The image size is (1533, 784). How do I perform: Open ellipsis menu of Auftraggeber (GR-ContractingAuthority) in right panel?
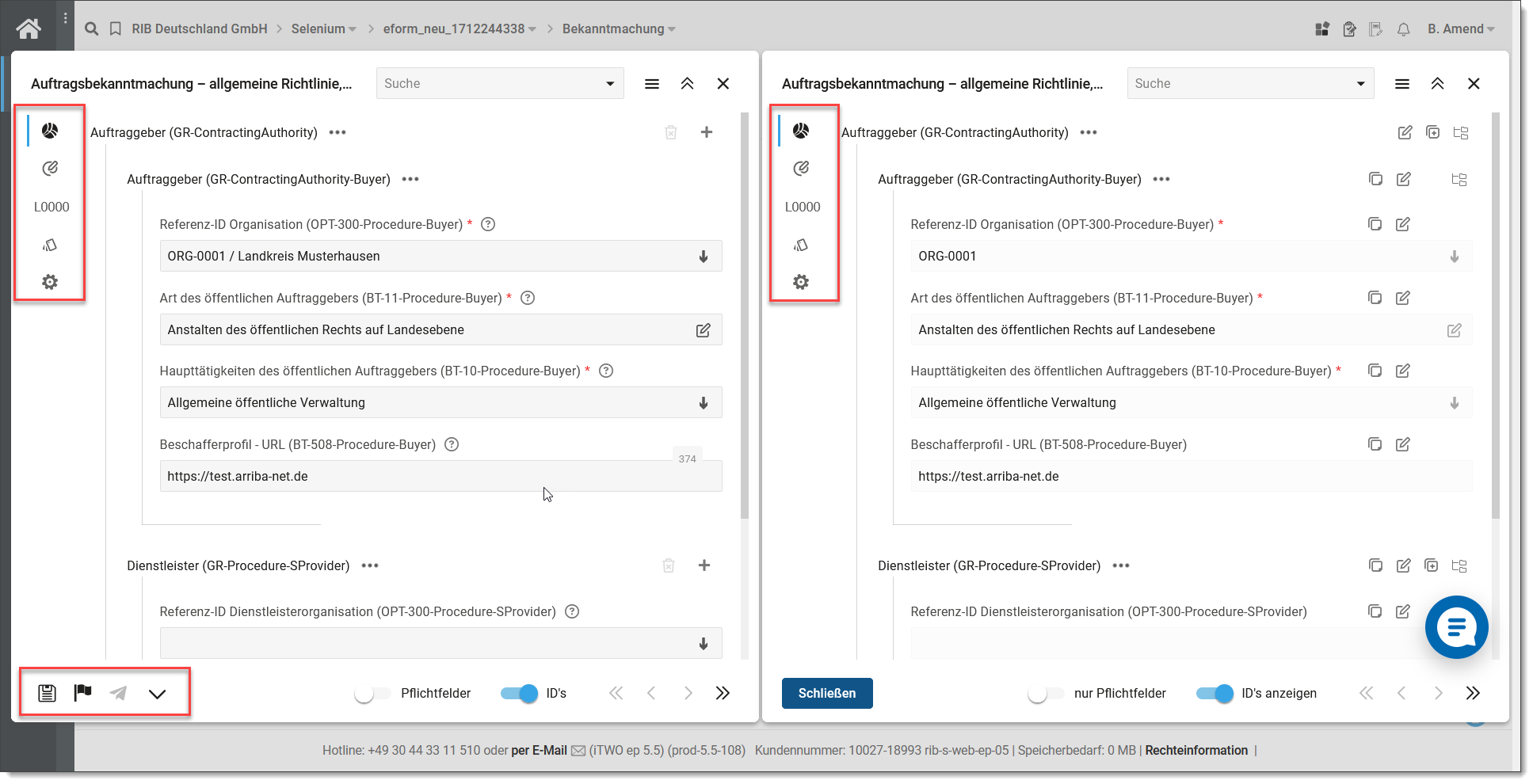(1089, 132)
